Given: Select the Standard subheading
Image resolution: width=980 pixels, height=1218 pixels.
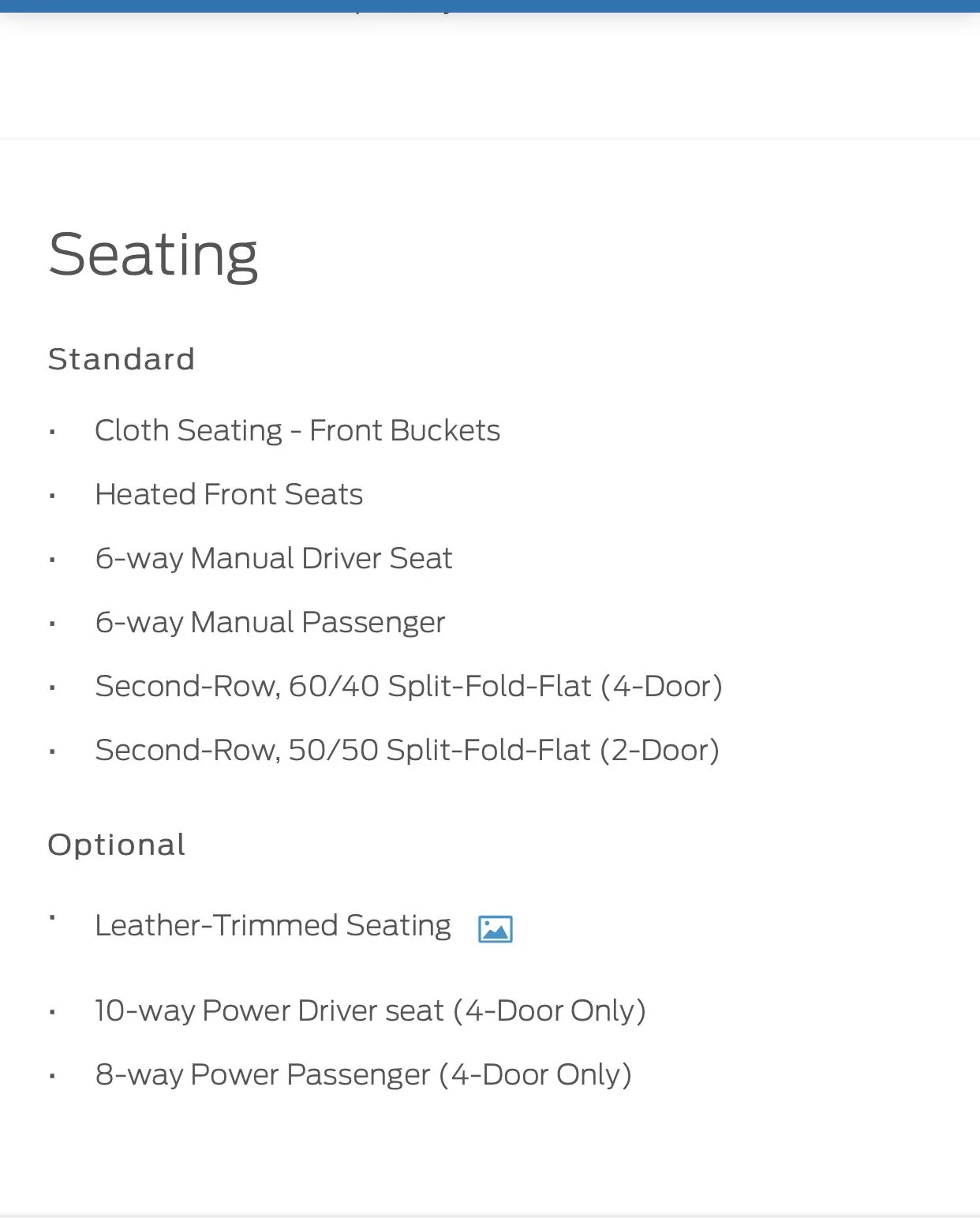Looking at the screenshot, I should tap(122, 359).
